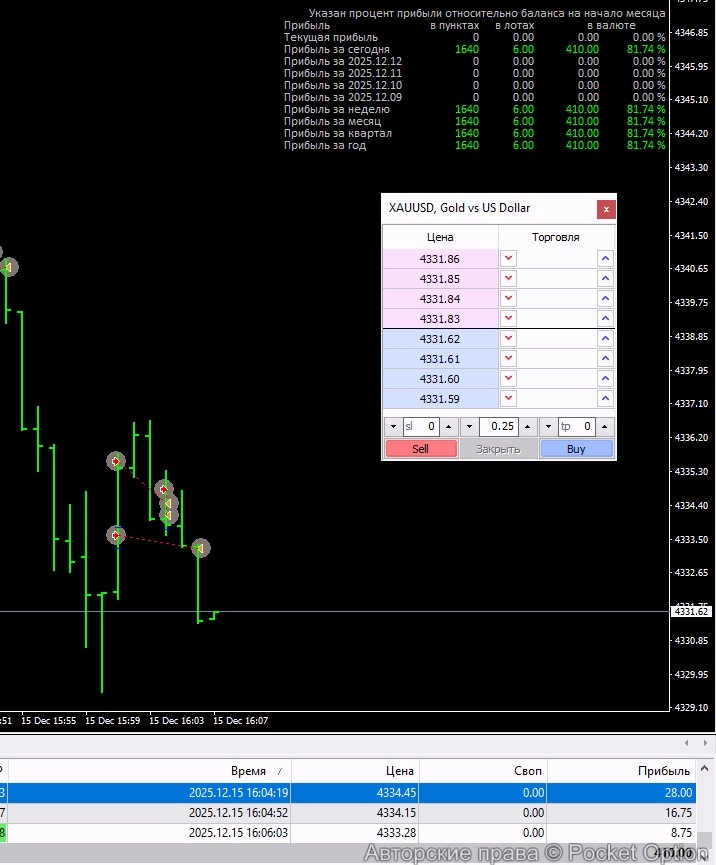This screenshot has height=865, width=716.
Task: Click red down arrow at price 4331.62
Action: click(509, 339)
